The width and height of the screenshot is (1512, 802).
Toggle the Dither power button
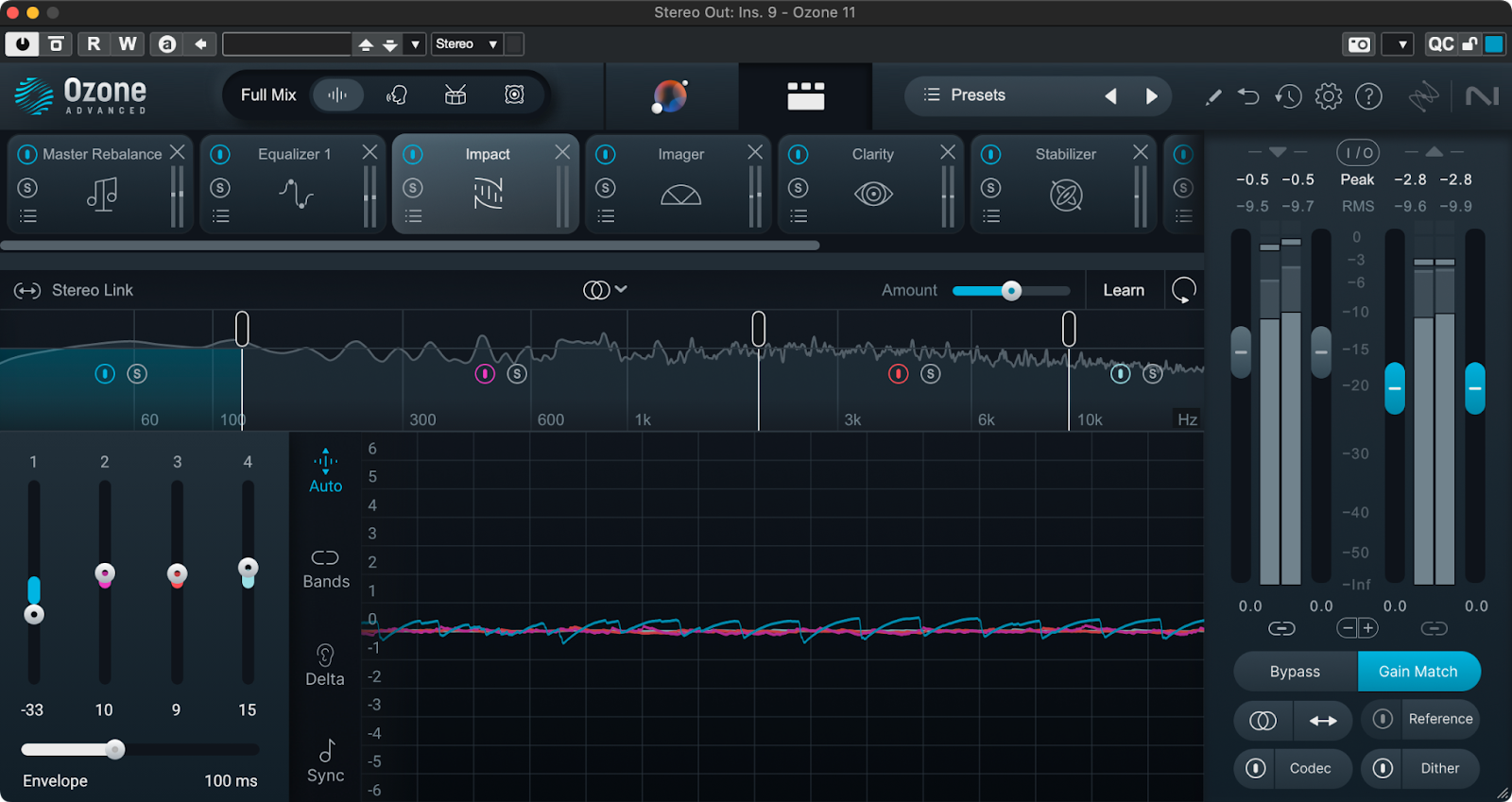(1383, 768)
